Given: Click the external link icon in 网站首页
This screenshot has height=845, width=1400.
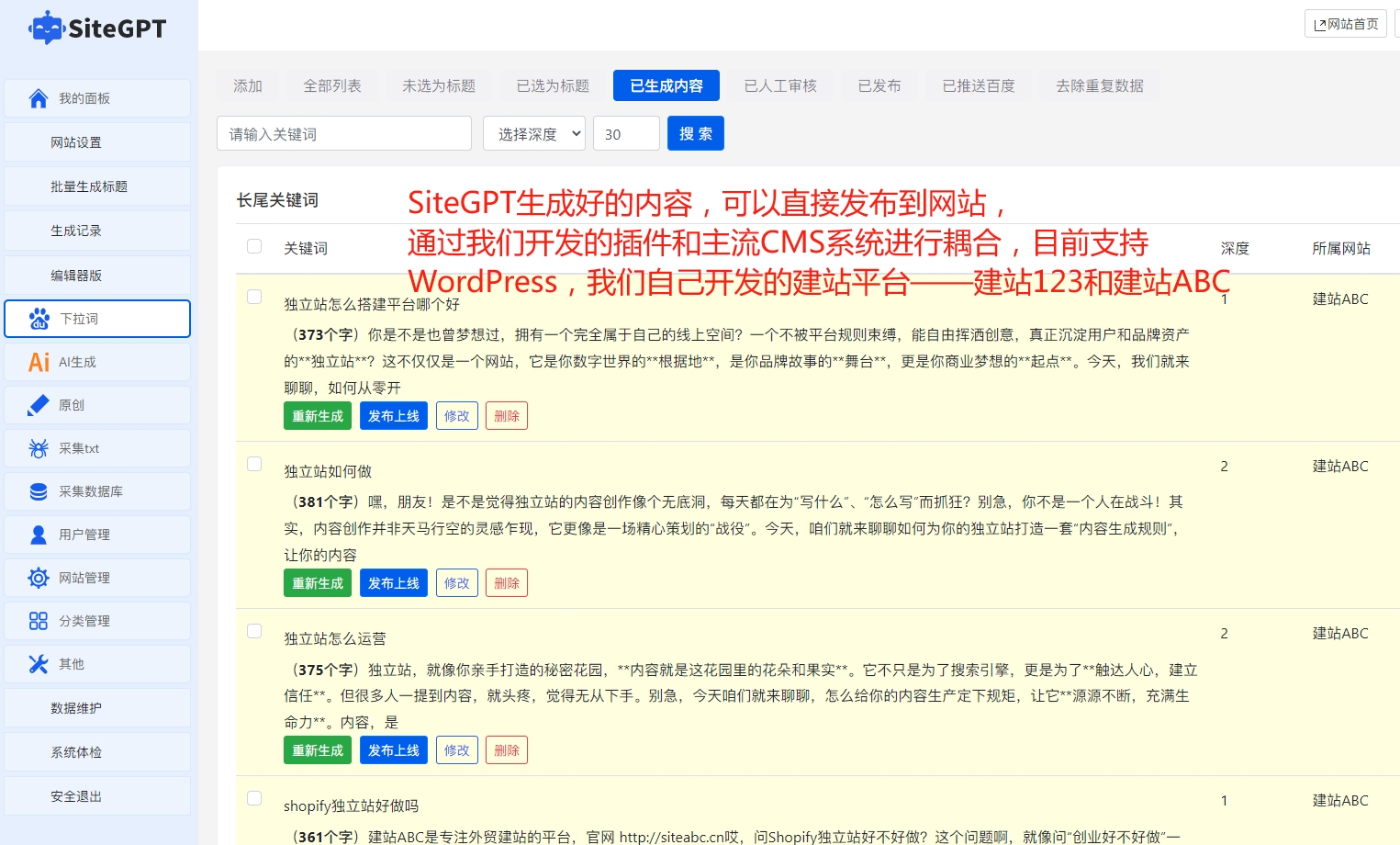Looking at the screenshot, I should point(1320,25).
